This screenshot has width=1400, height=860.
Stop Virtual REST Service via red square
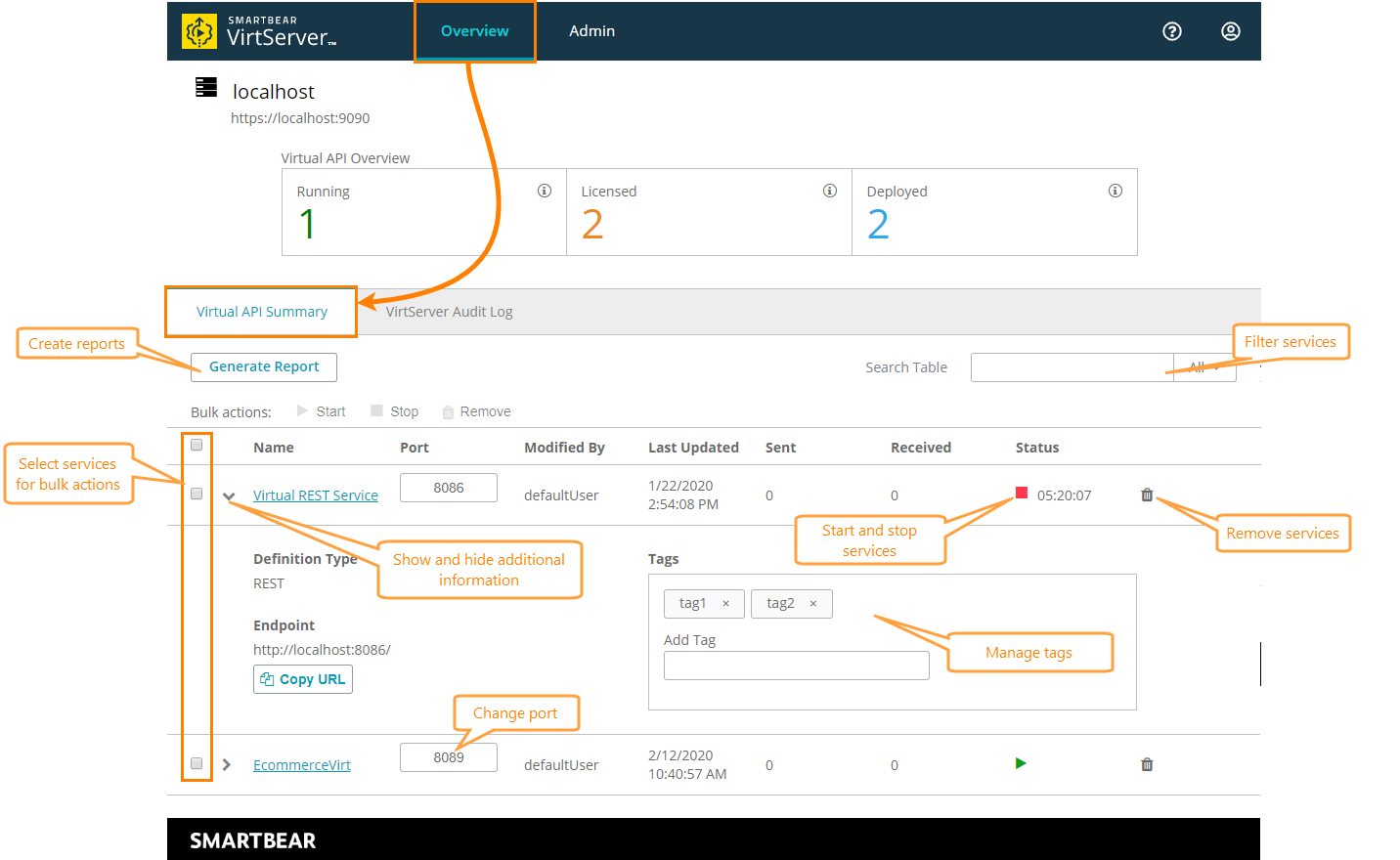1022,493
